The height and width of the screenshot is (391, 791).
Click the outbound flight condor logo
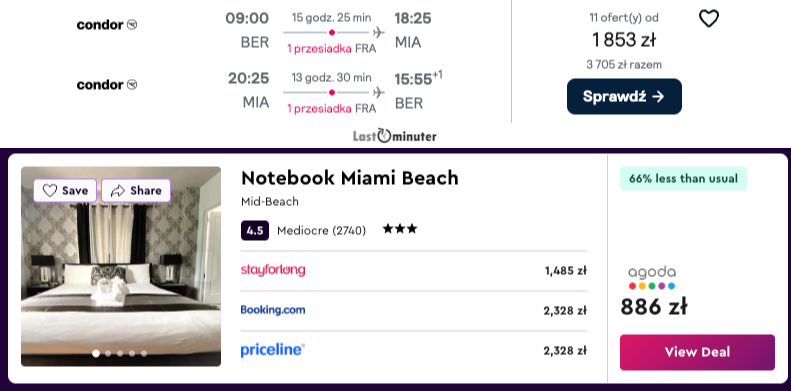106,24
